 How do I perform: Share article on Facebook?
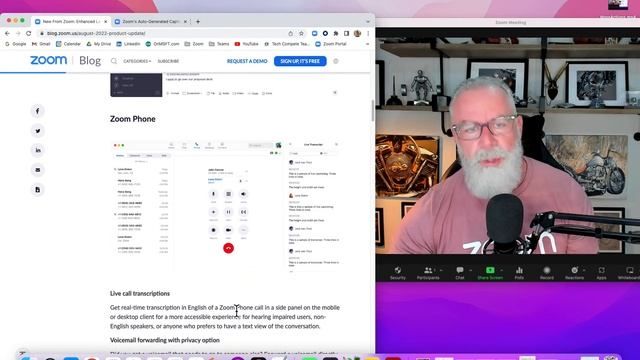[38, 111]
